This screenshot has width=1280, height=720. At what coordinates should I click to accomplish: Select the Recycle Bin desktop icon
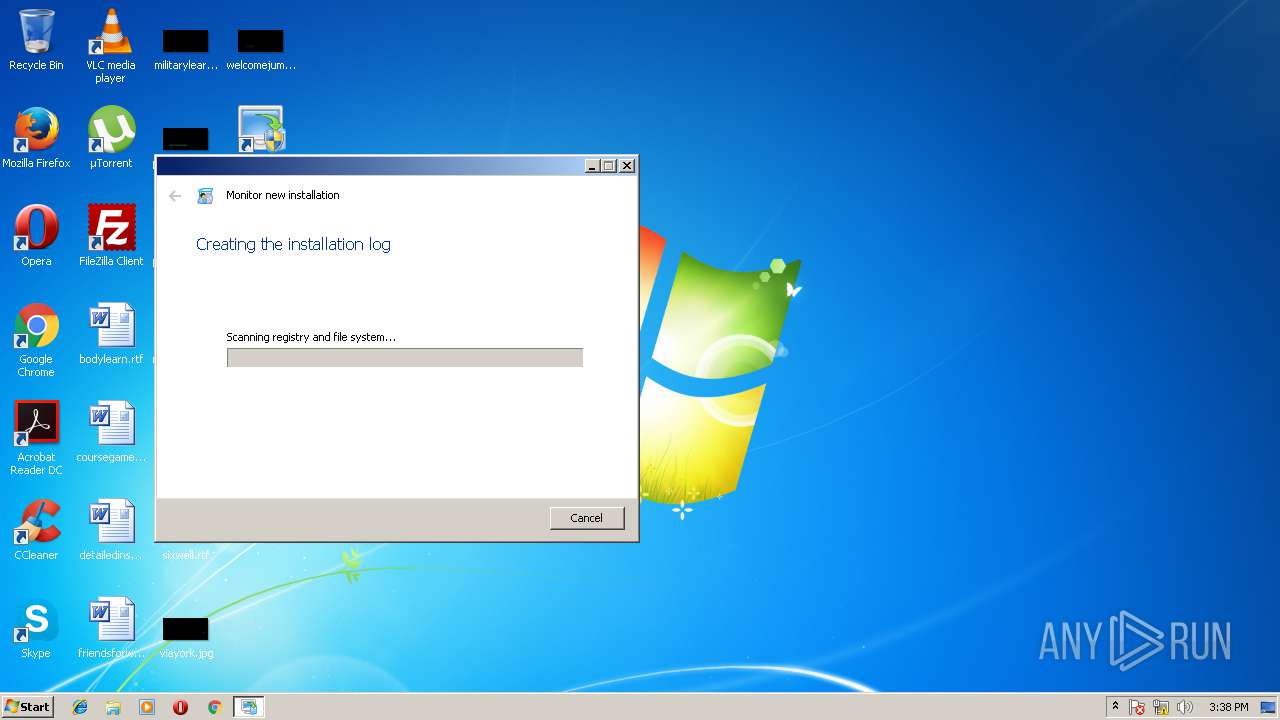coord(36,40)
